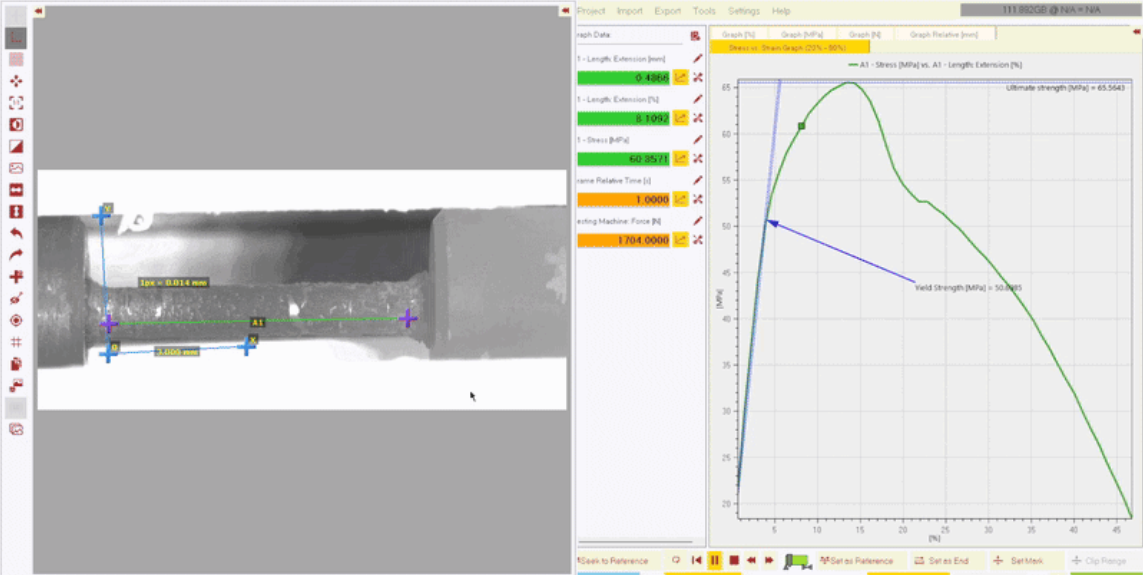Open the Export menu
The height and width of the screenshot is (575, 1143).
pos(667,11)
